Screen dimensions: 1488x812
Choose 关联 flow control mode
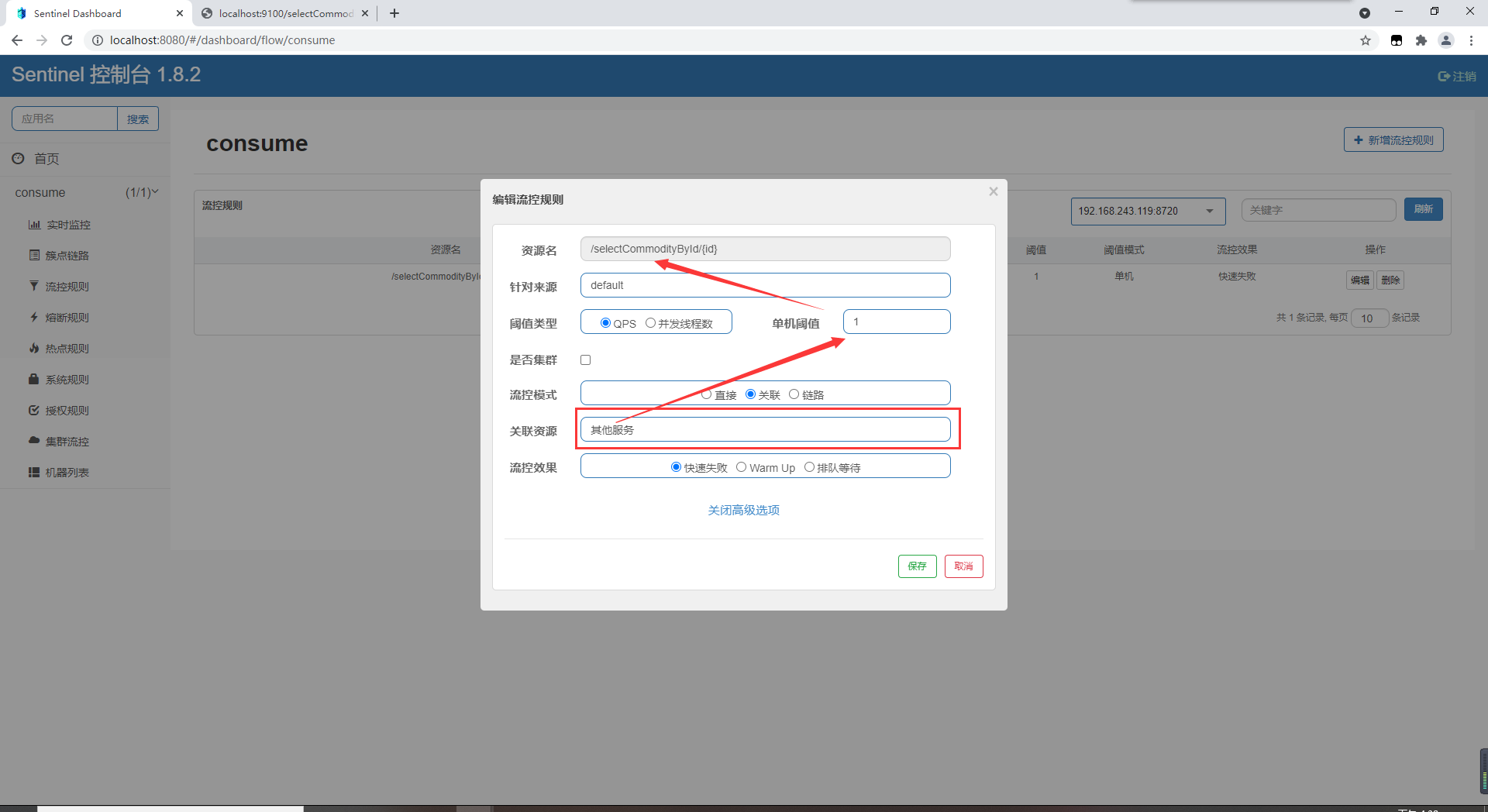click(750, 394)
